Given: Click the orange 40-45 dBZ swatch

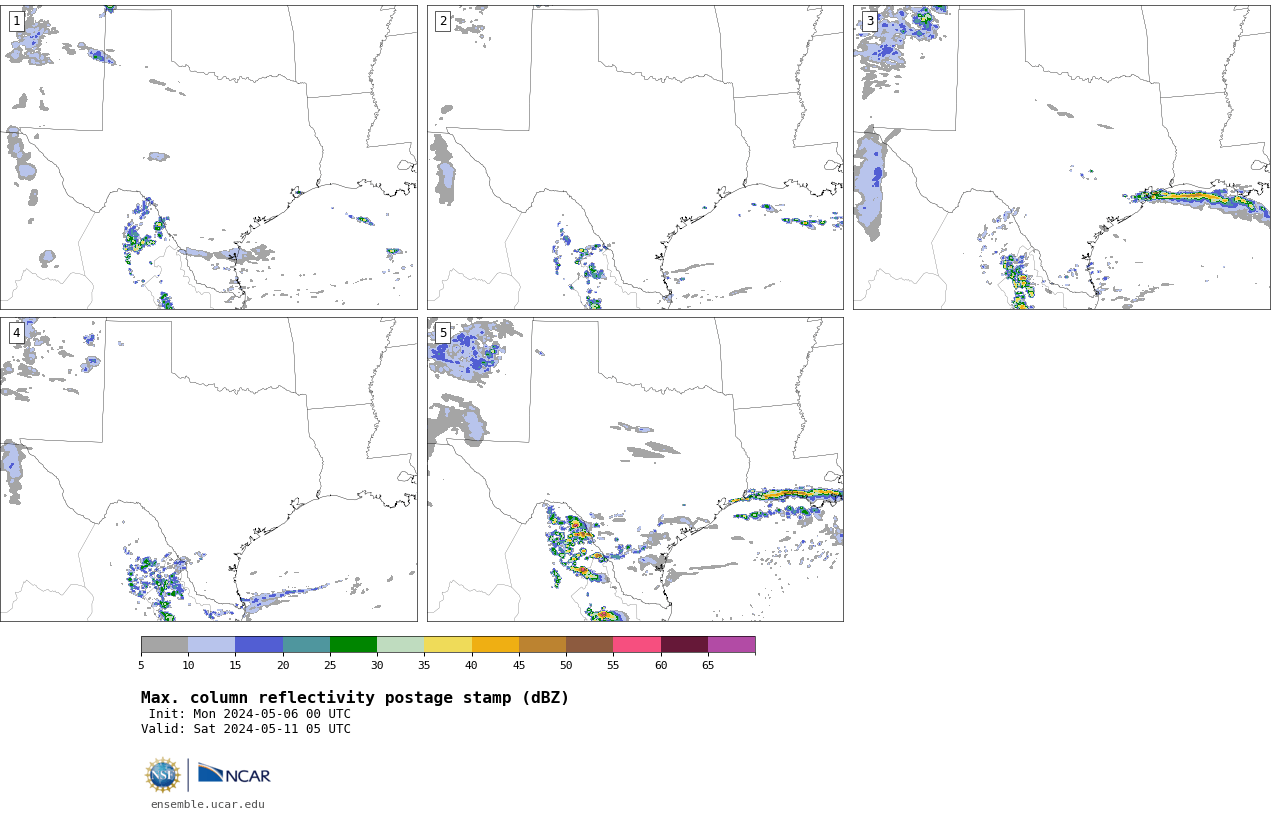Looking at the screenshot, I should coord(495,644).
